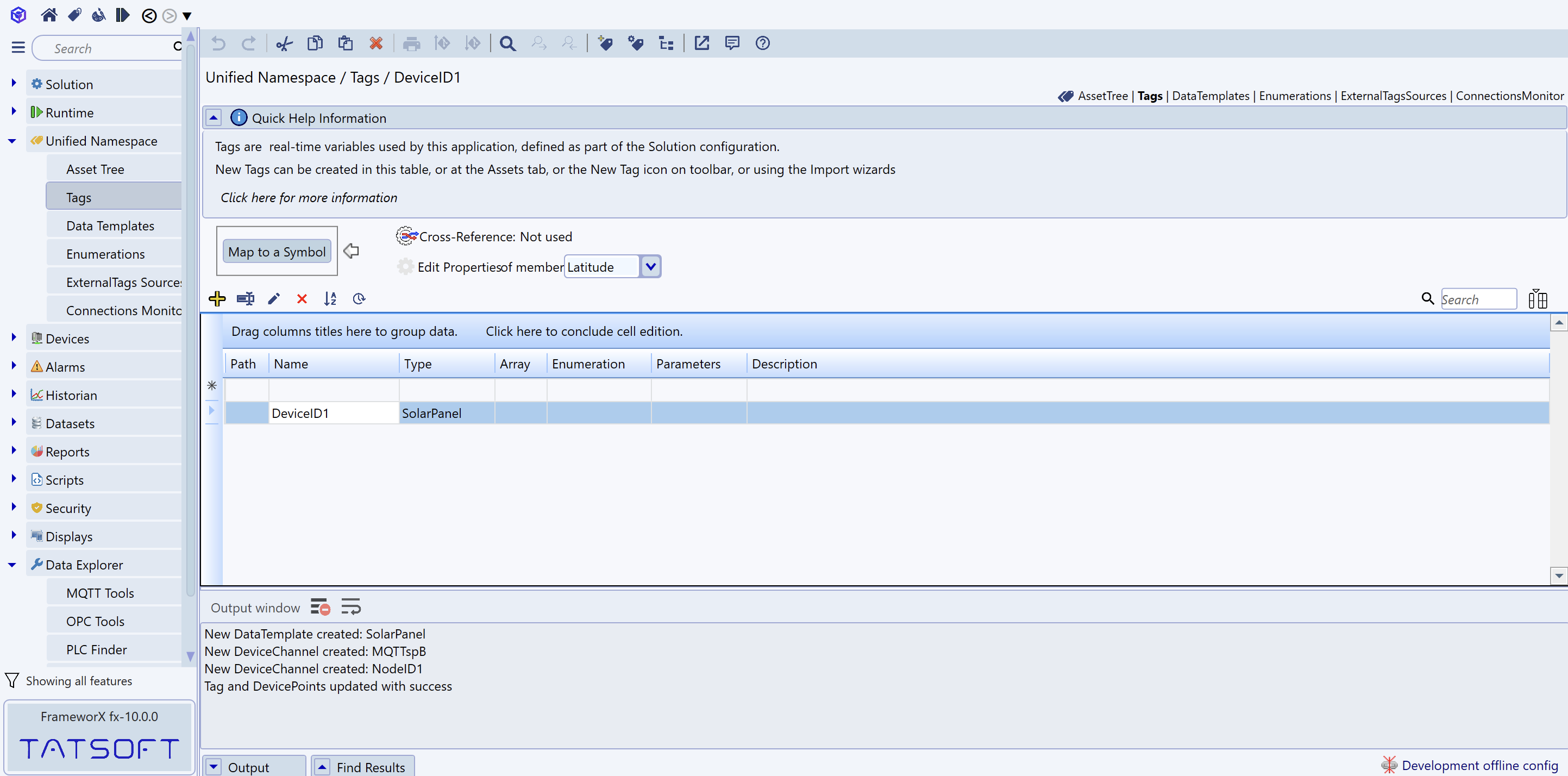This screenshot has width=1568, height=776.
Task: Open PLC Finder in sidebar
Action: pyautogui.click(x=115, y=649)
